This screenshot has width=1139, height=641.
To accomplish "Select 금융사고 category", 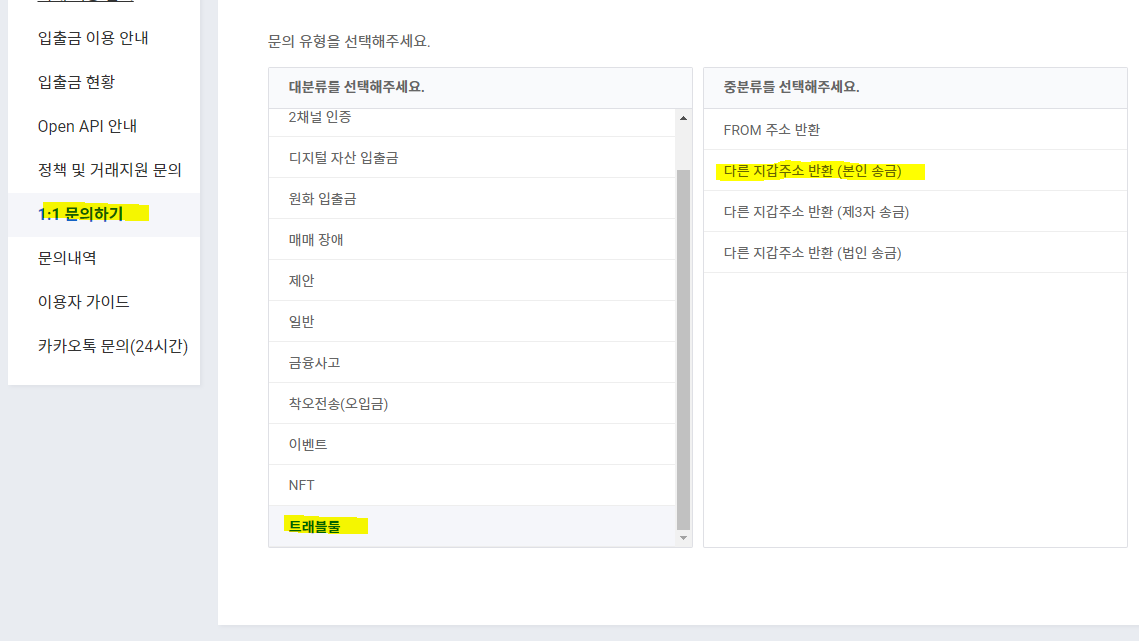I will (x=472, y=362).
